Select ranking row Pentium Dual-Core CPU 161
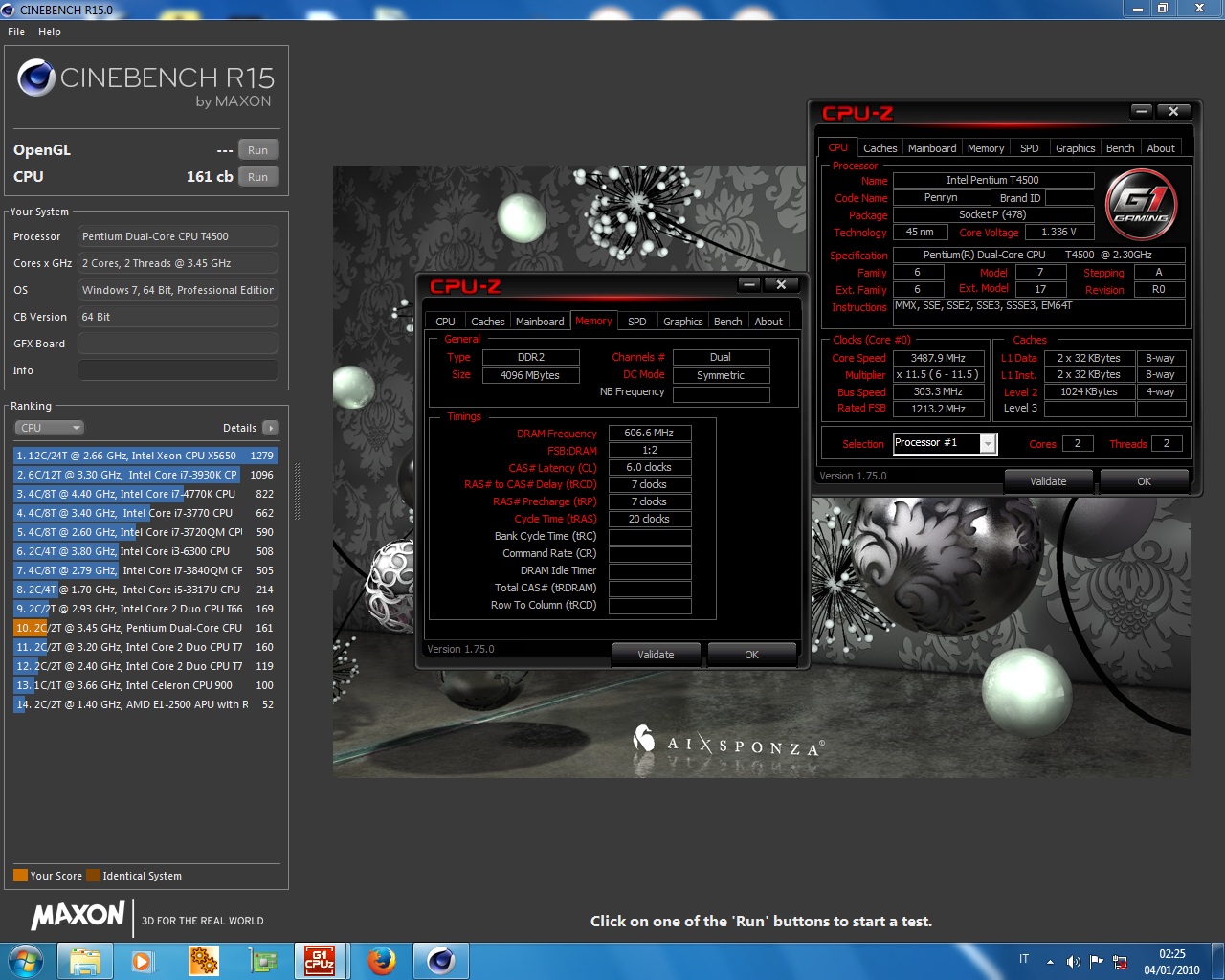 point(145,628)
